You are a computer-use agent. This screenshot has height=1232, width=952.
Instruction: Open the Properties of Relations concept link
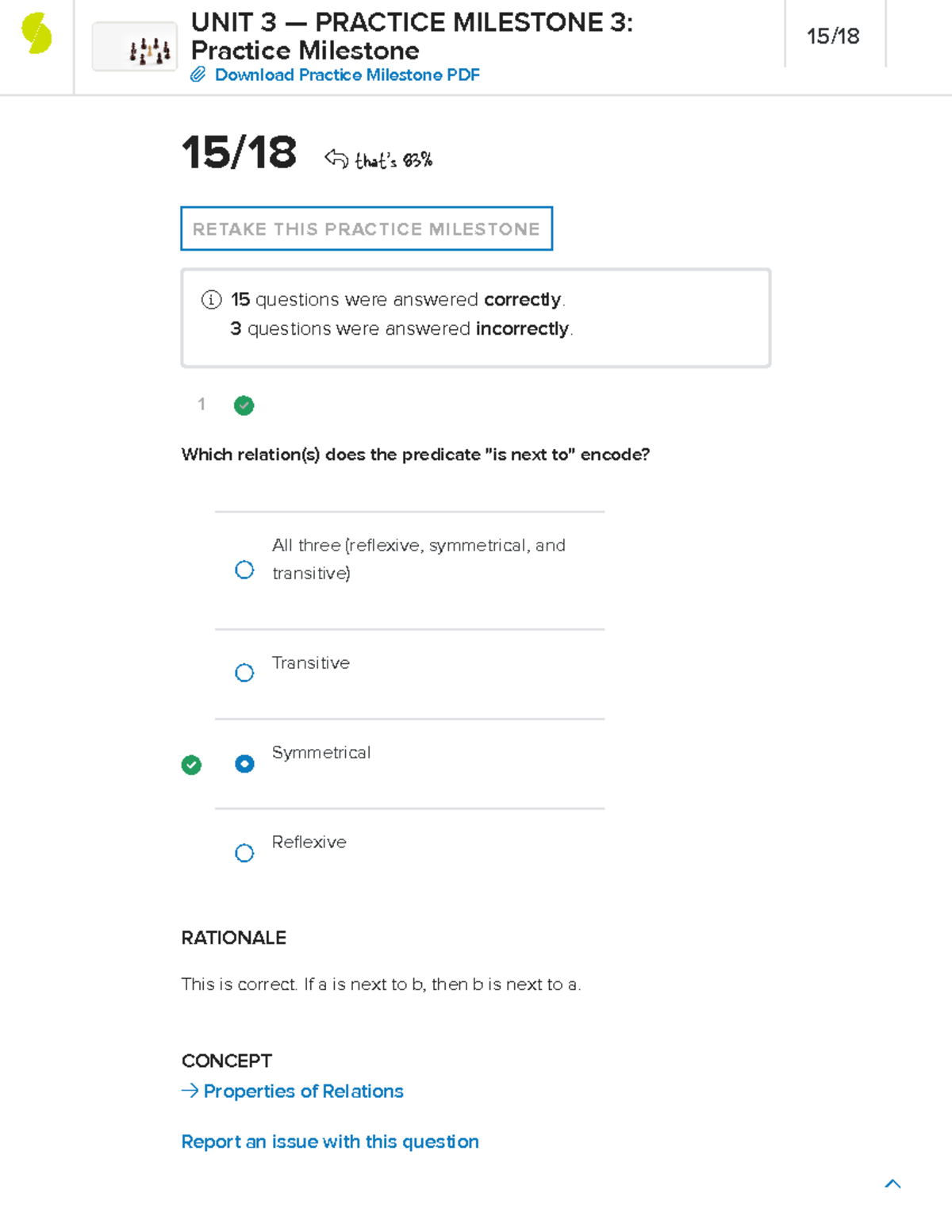pyautogui.click(x=303, y=1092)
